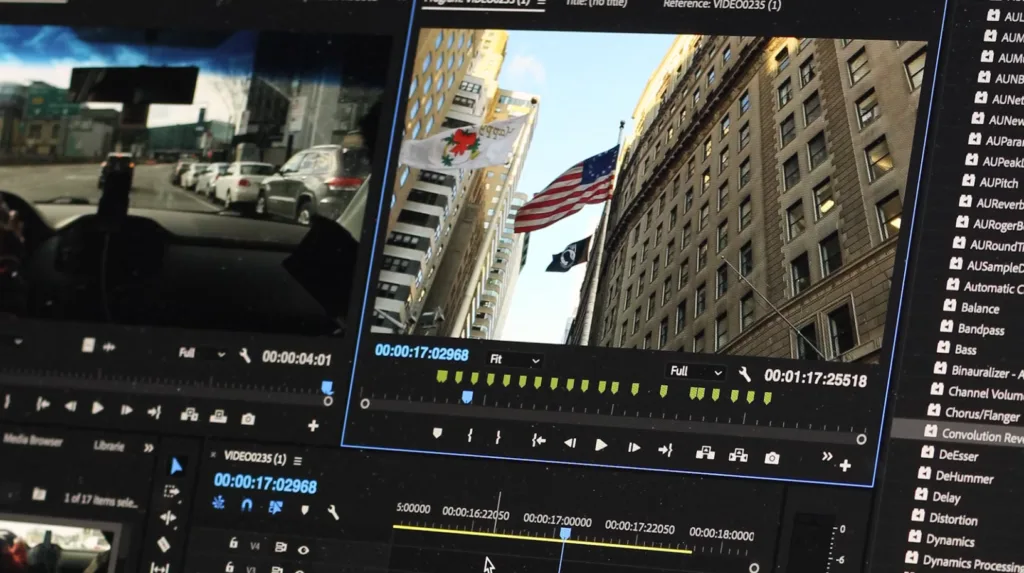
Task: Click the Mark Out button in Program monitor
Action: coord(498,437)
